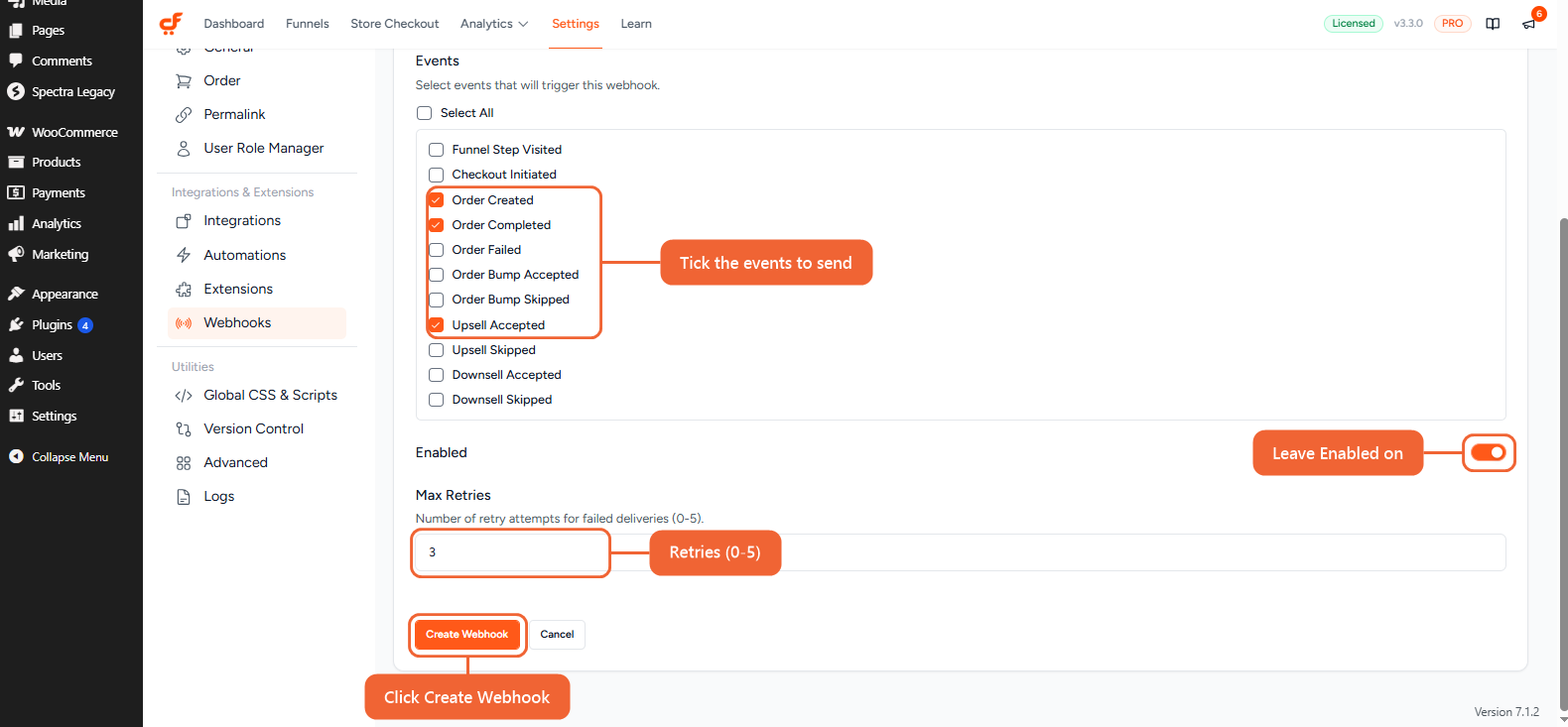This screenshot has width=1568, height=727.
Task: Check the Order Failed event
Action: (437, 250)
